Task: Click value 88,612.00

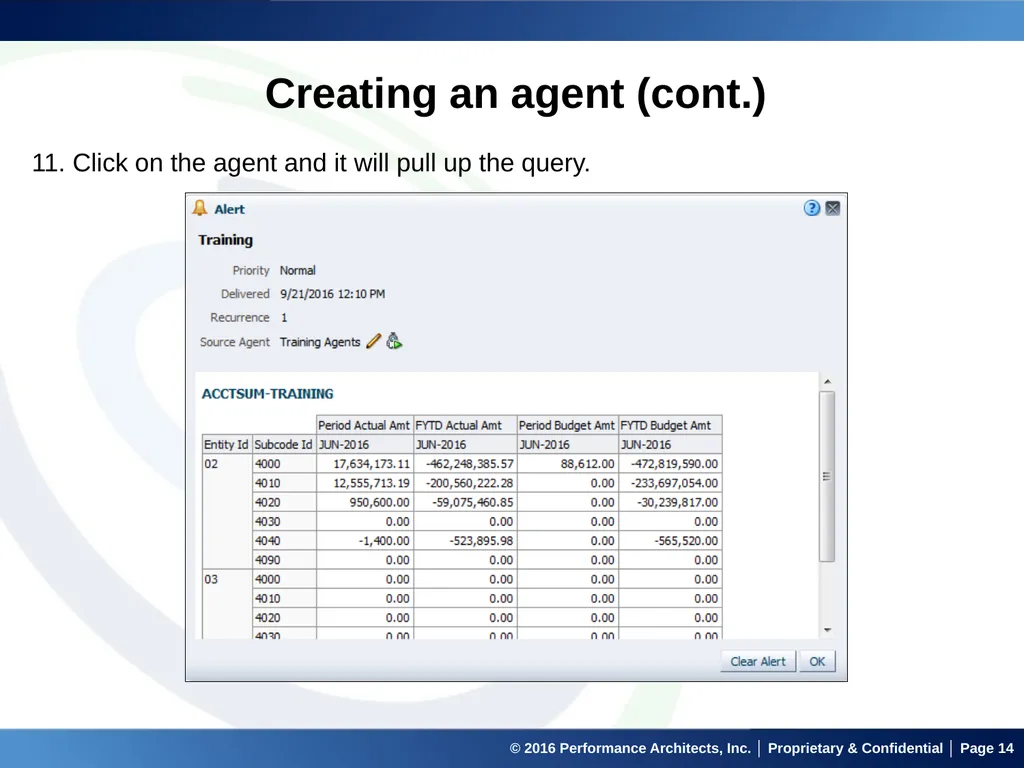Action: [587, 464]
